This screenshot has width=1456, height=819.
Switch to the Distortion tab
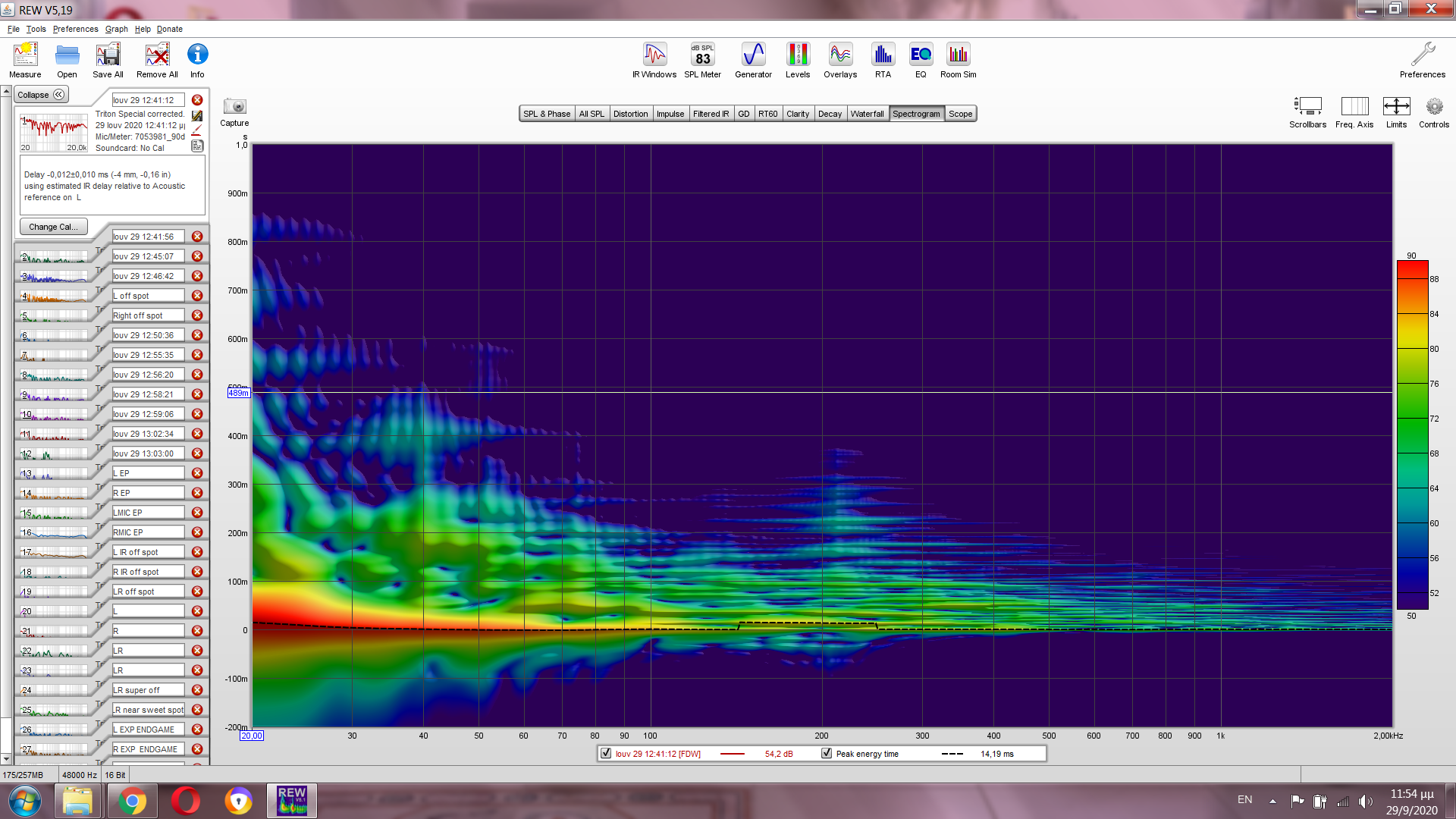pyautogui.click(x=630, y=114)
